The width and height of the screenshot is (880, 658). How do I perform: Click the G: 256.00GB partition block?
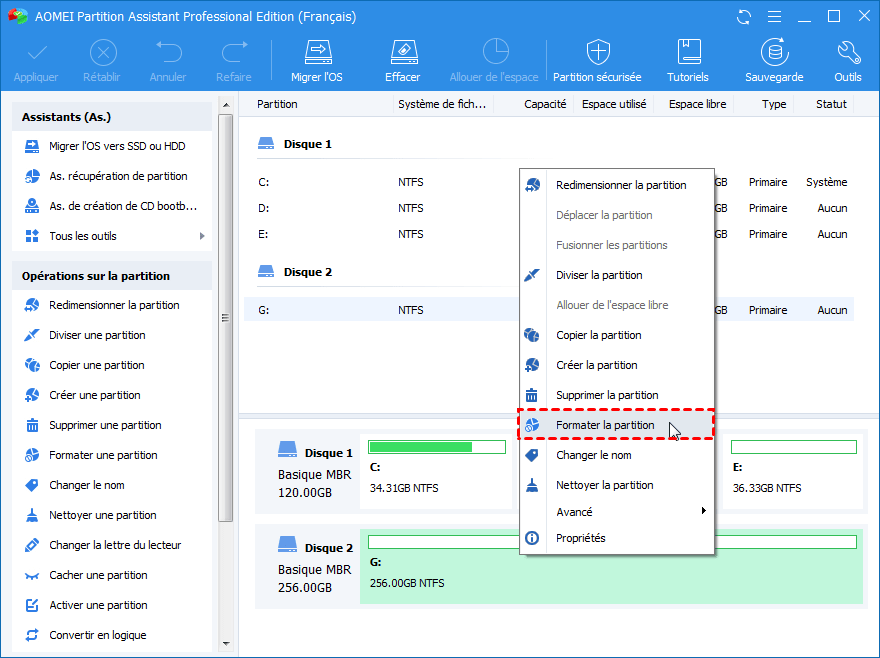click(x=611, y=566)
